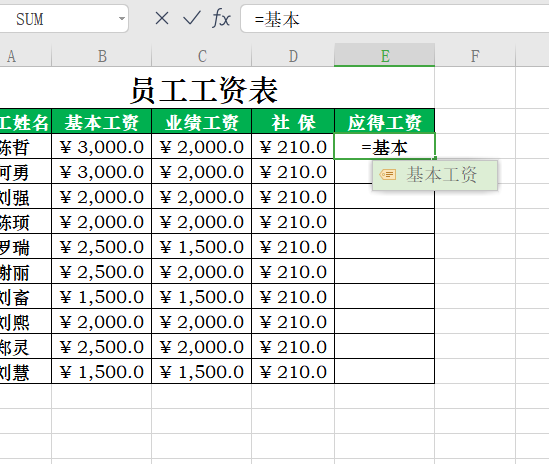This screenshot has height=464, width=549.
Task: Click 刘熙's performance salary ¥2,000.0
Action: [202, 321]
